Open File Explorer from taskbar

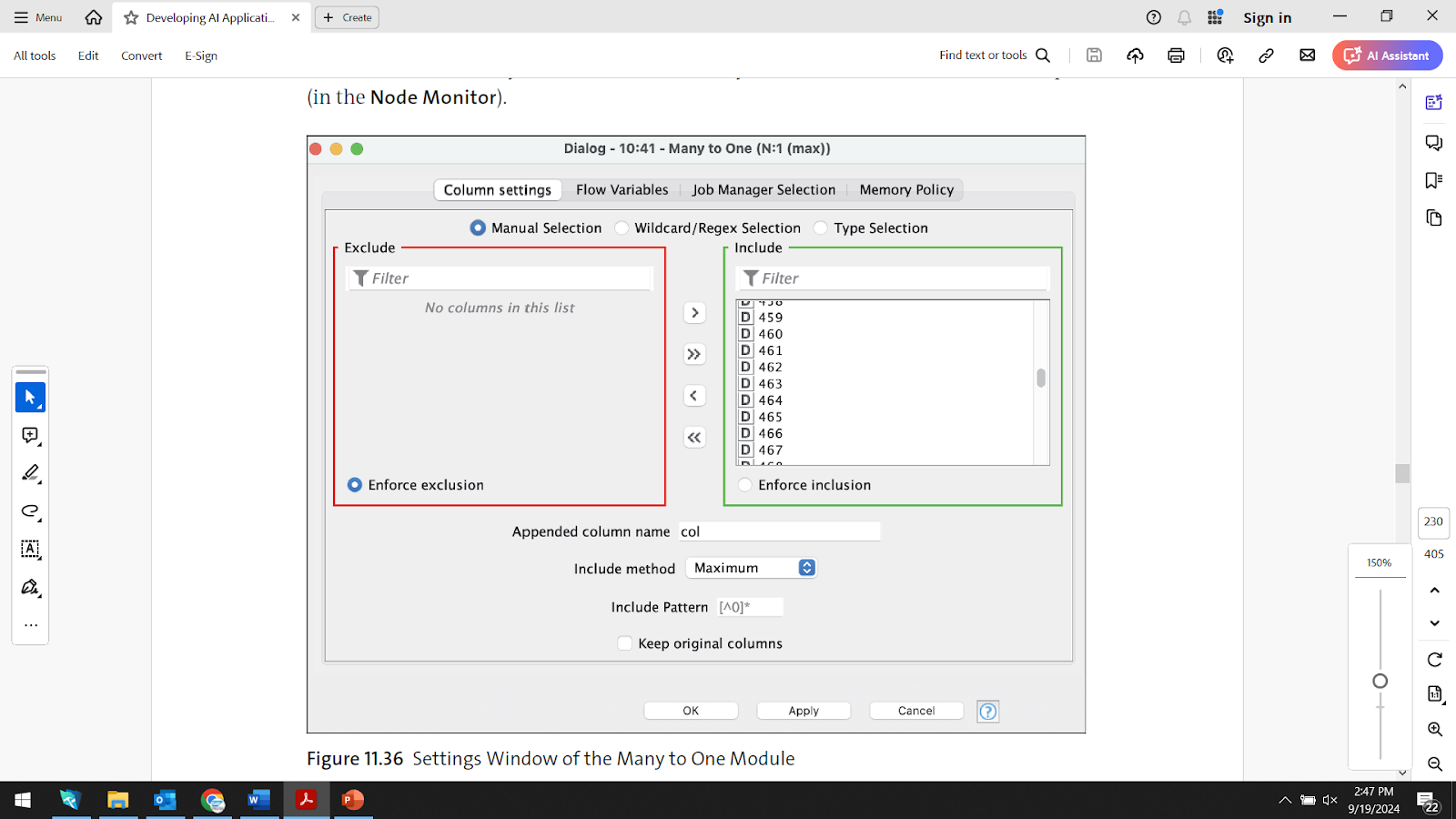click(117, 800)
